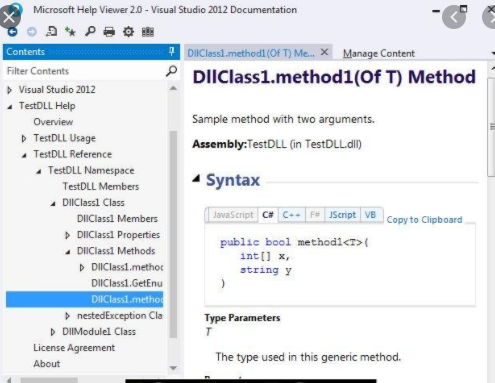495x383 pixels.
Task: Select DllModule1 Class tree item
Action: pyautogui.click(x=99, y=332)
